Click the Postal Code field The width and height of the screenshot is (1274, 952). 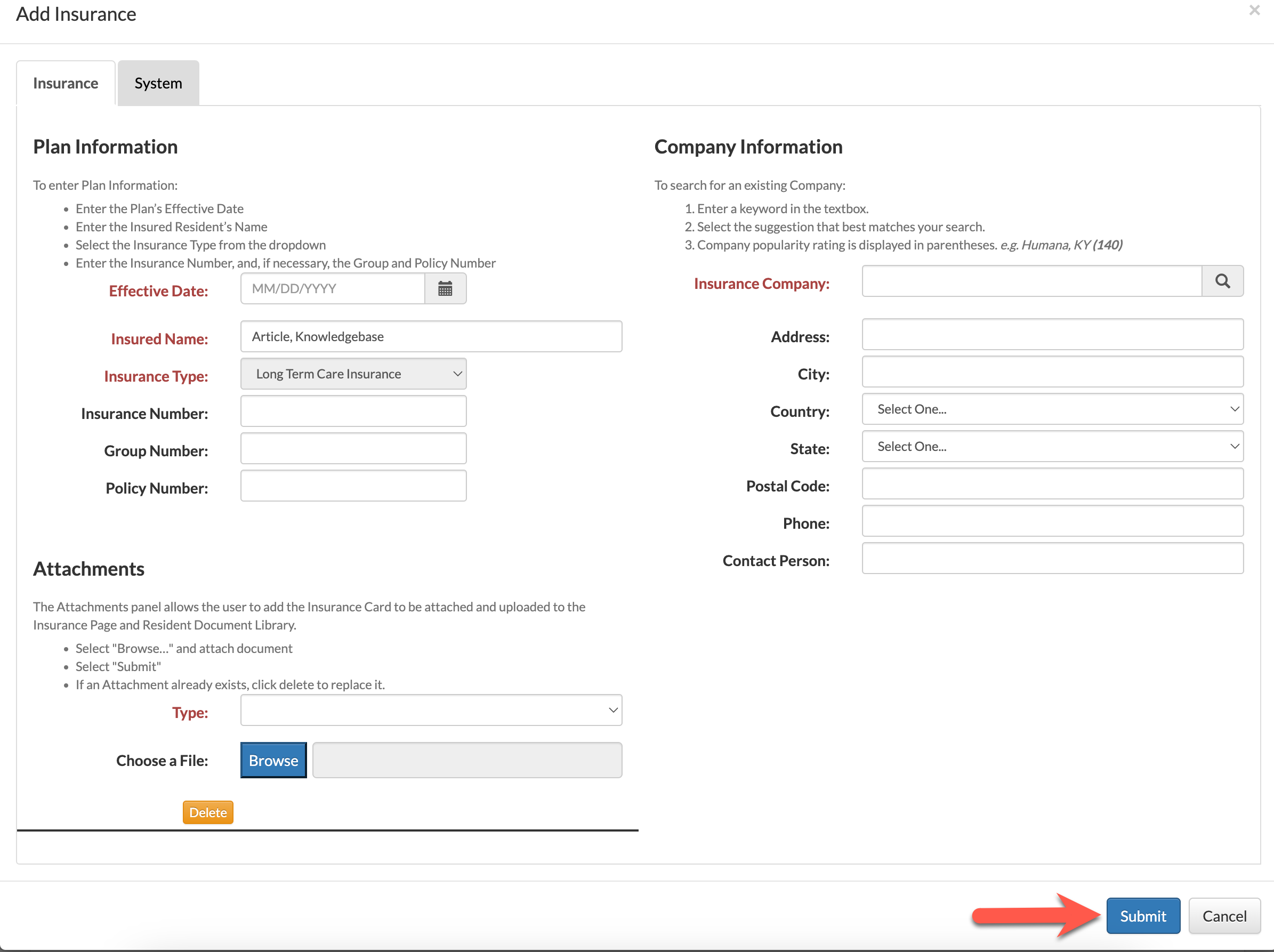point(1052,484)
